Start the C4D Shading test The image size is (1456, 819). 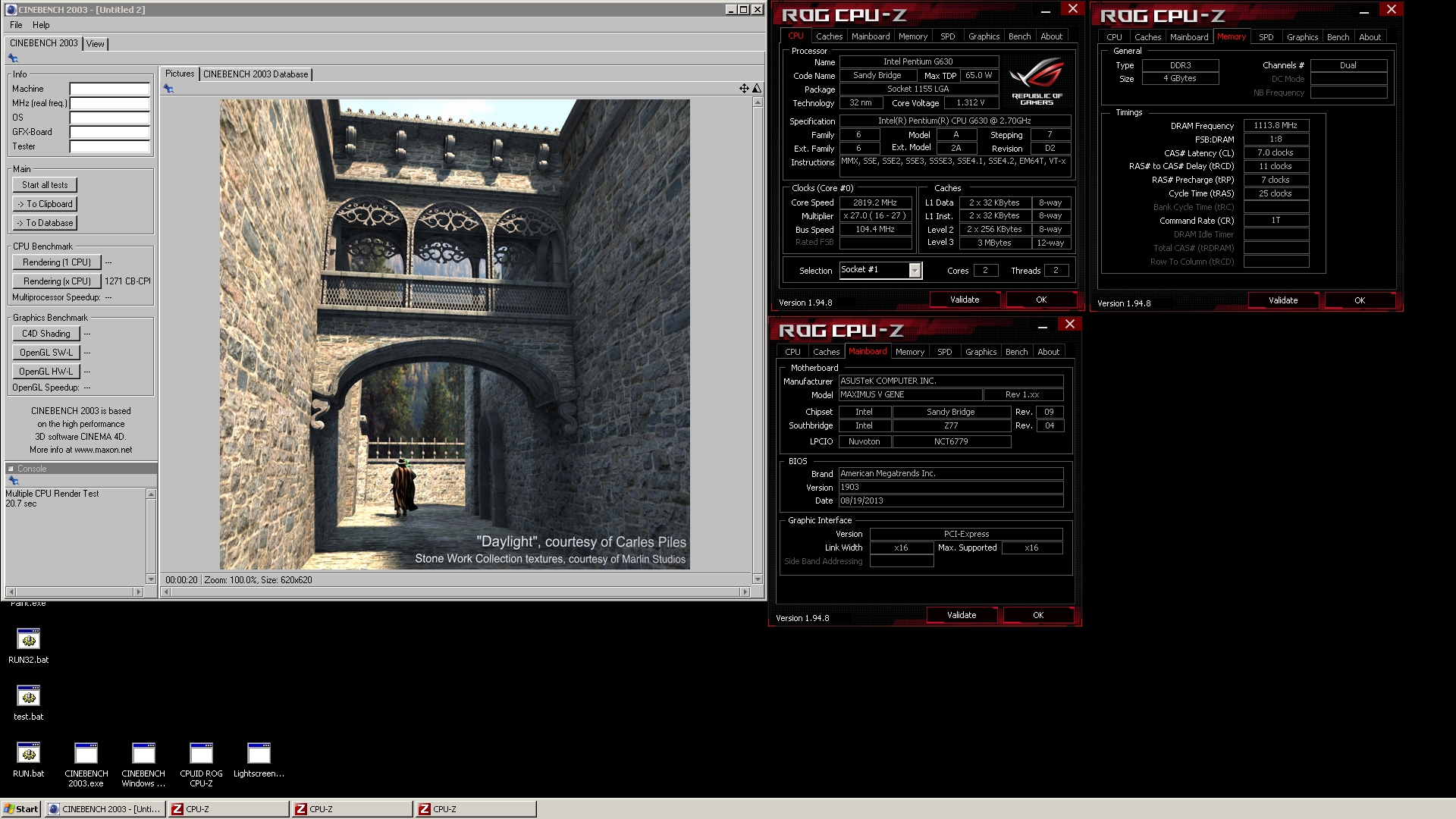point(46,334)
